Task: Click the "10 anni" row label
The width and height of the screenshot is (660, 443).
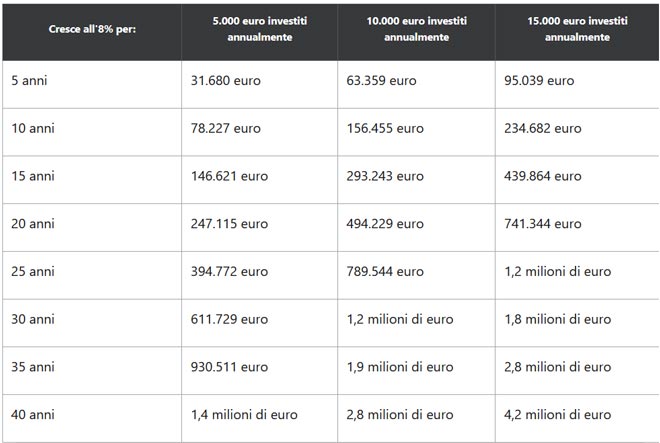Action: (32, 128)
